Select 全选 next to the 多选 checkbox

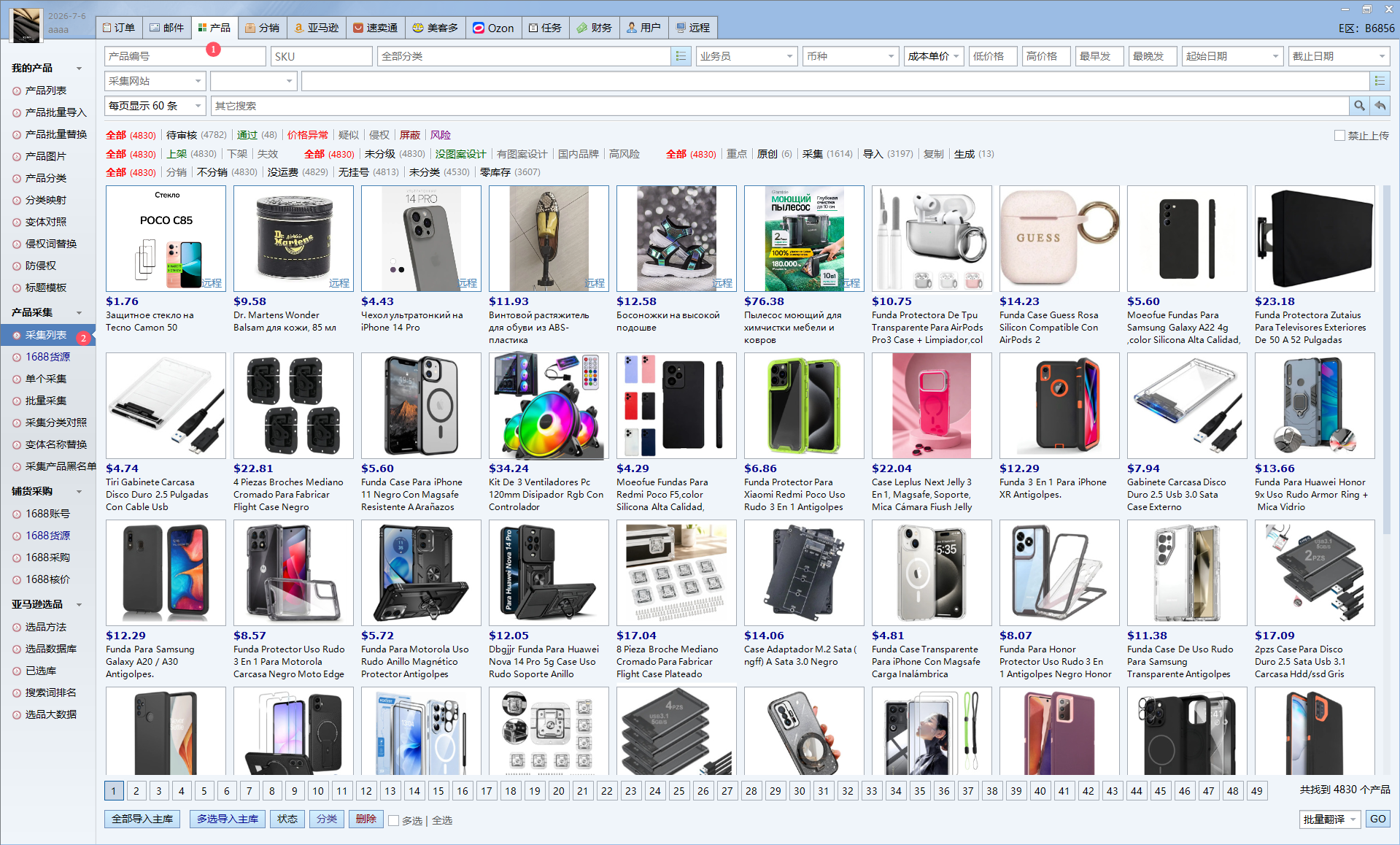[442, 820]
